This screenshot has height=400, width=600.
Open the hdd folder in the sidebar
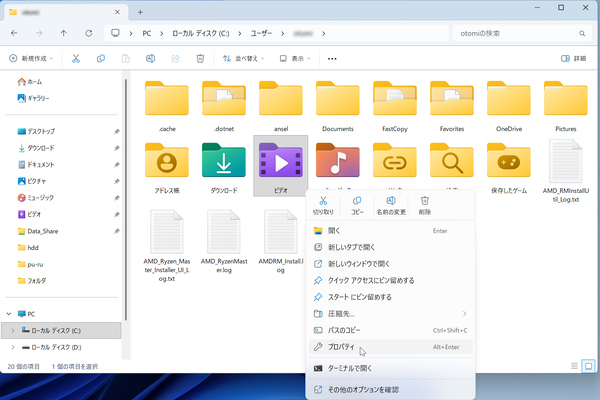[x=28, y=248]
